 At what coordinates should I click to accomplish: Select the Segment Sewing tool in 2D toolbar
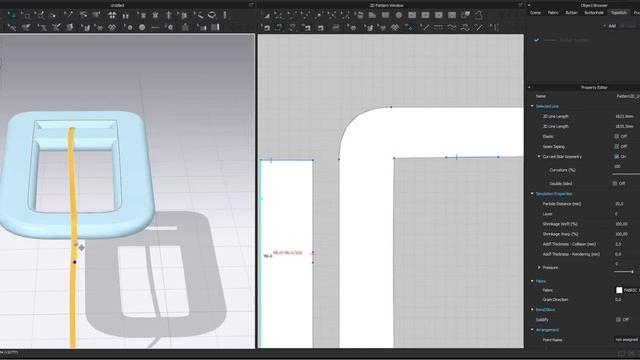pos(279,27)
